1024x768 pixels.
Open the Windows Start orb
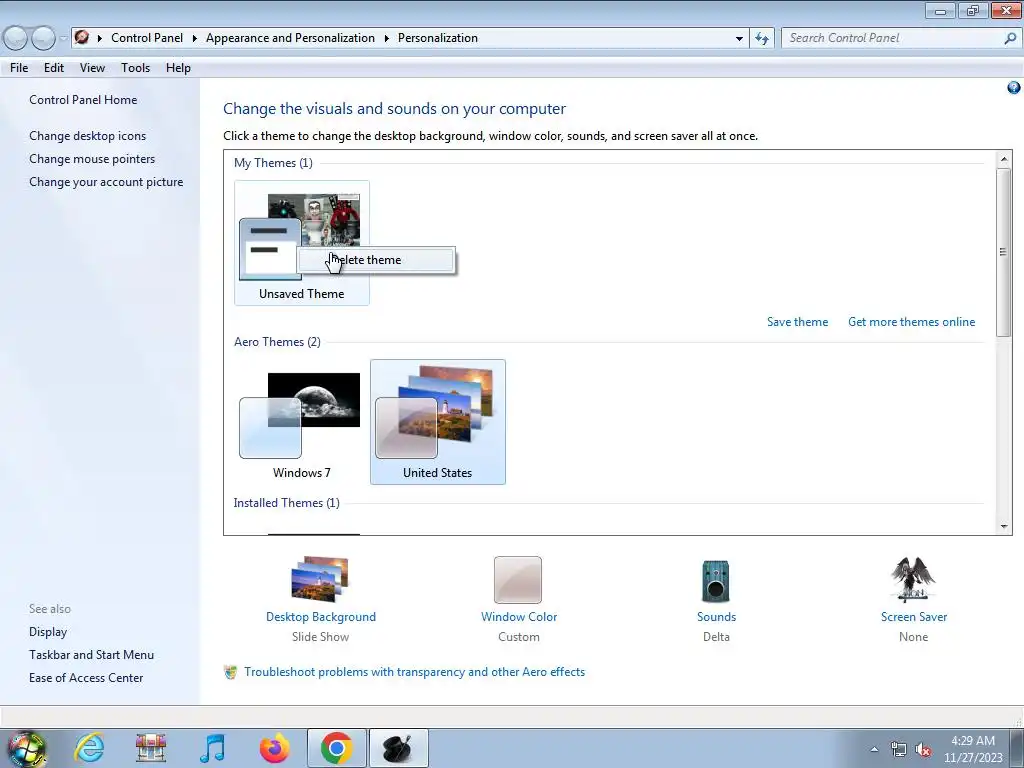coord(26,748)
